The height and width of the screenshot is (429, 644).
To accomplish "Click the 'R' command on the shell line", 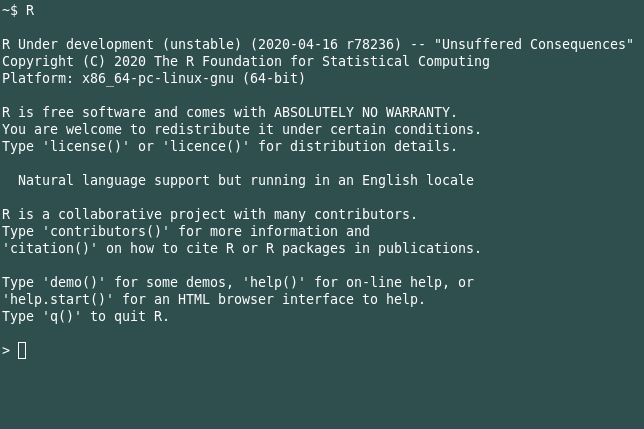I will click(x=30, y=10).
